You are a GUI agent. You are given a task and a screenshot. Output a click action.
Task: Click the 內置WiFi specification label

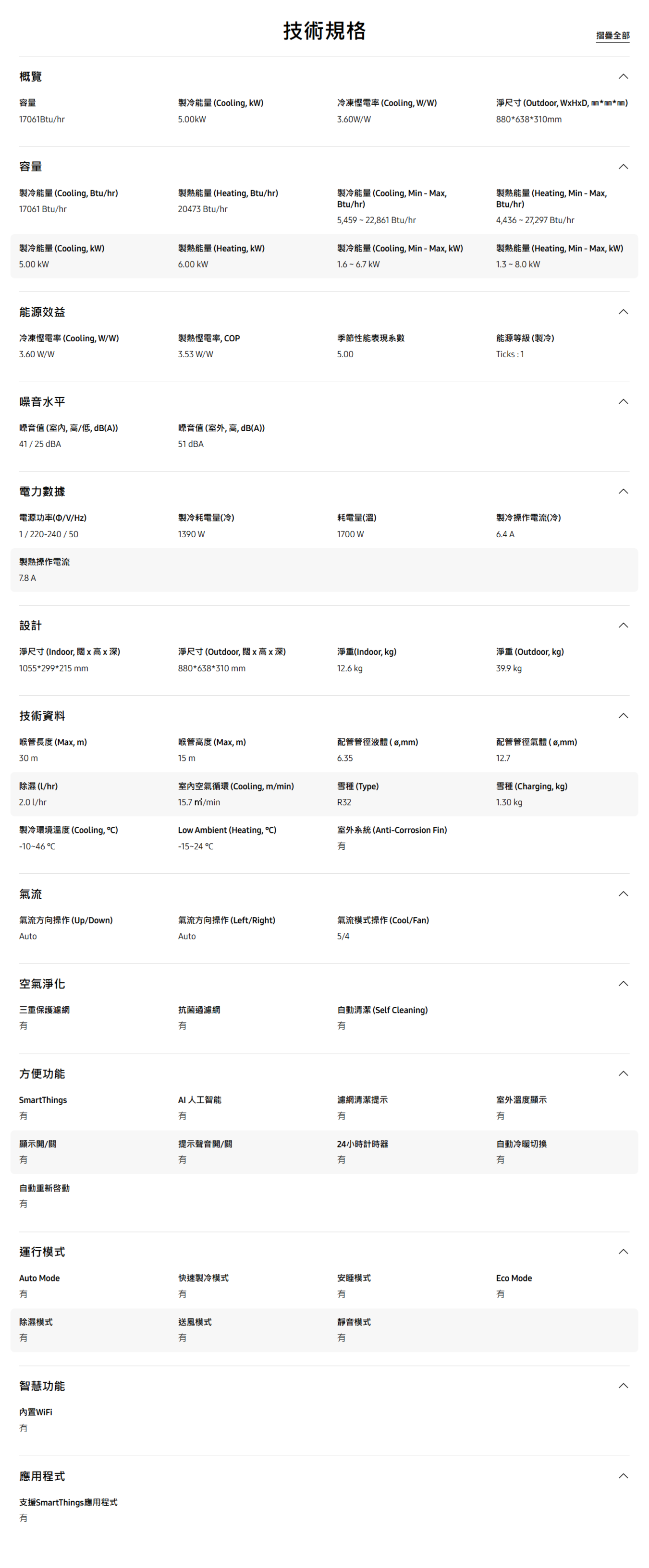[x=36, y=1412]
